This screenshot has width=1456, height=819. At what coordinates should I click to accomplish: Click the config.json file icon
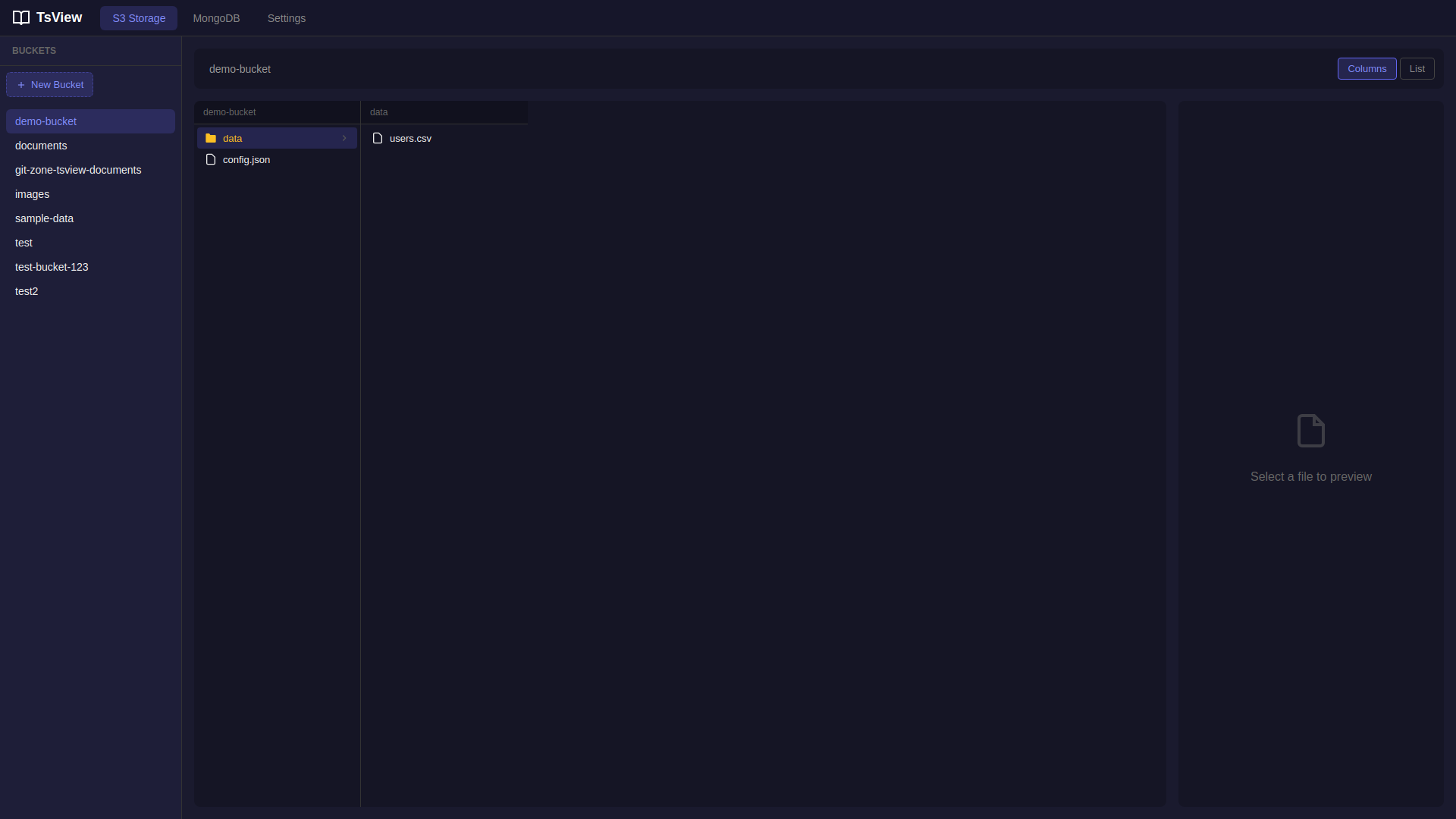211,160
